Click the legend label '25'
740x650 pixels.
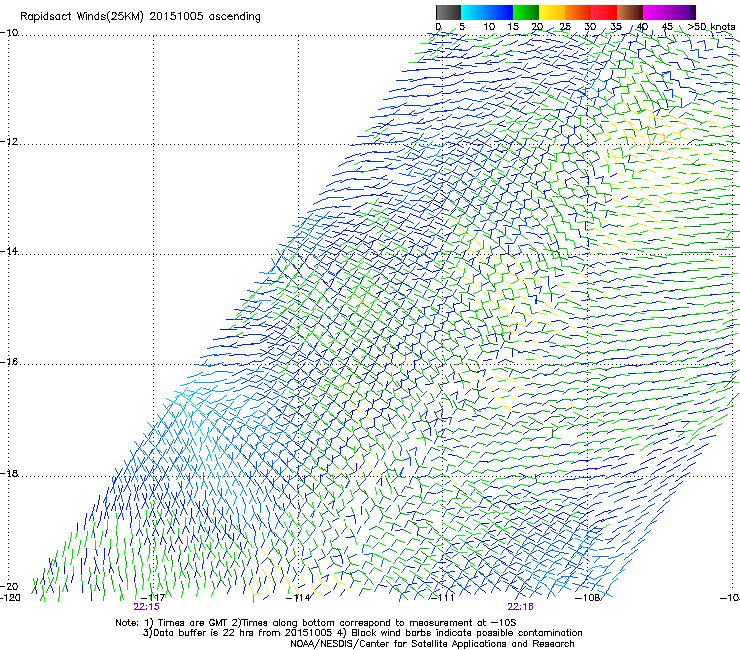click(x=565, y=27)
